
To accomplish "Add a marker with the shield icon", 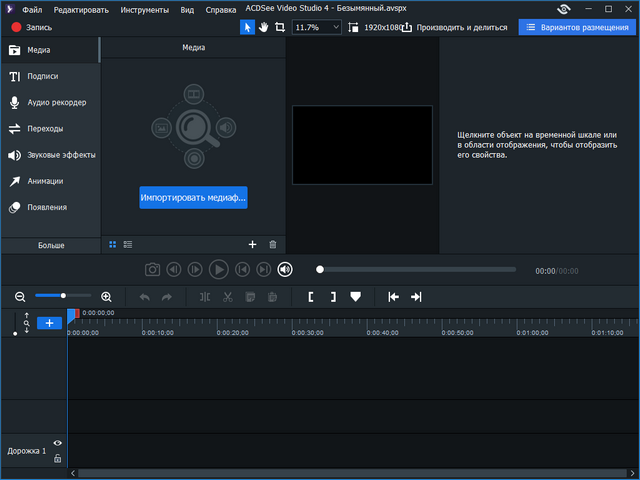I will [x=355, y=297].
